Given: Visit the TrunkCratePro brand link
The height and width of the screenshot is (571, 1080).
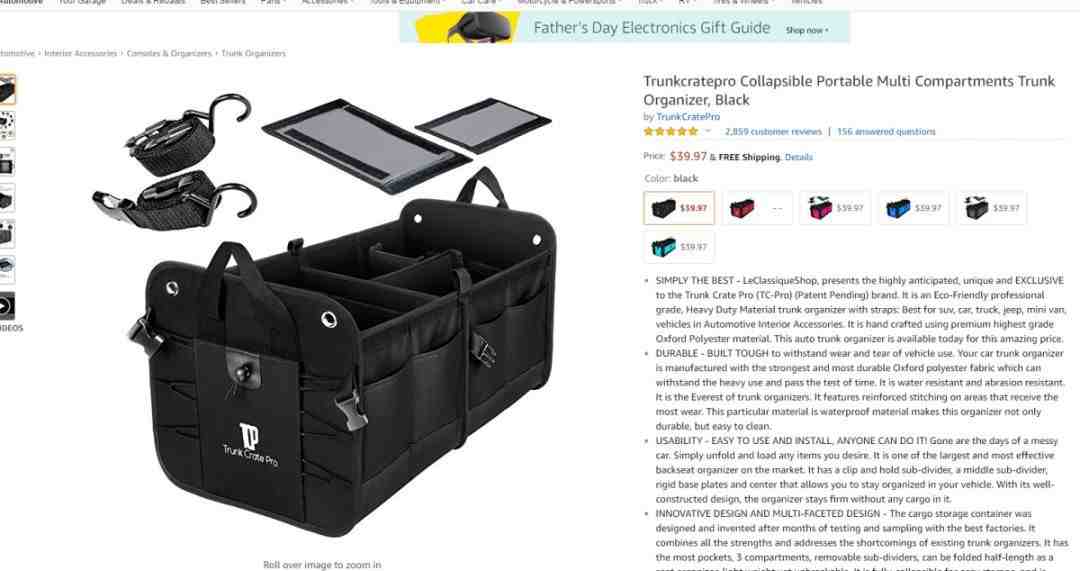Looking at the screenshot, I should [x=687, y=117].
